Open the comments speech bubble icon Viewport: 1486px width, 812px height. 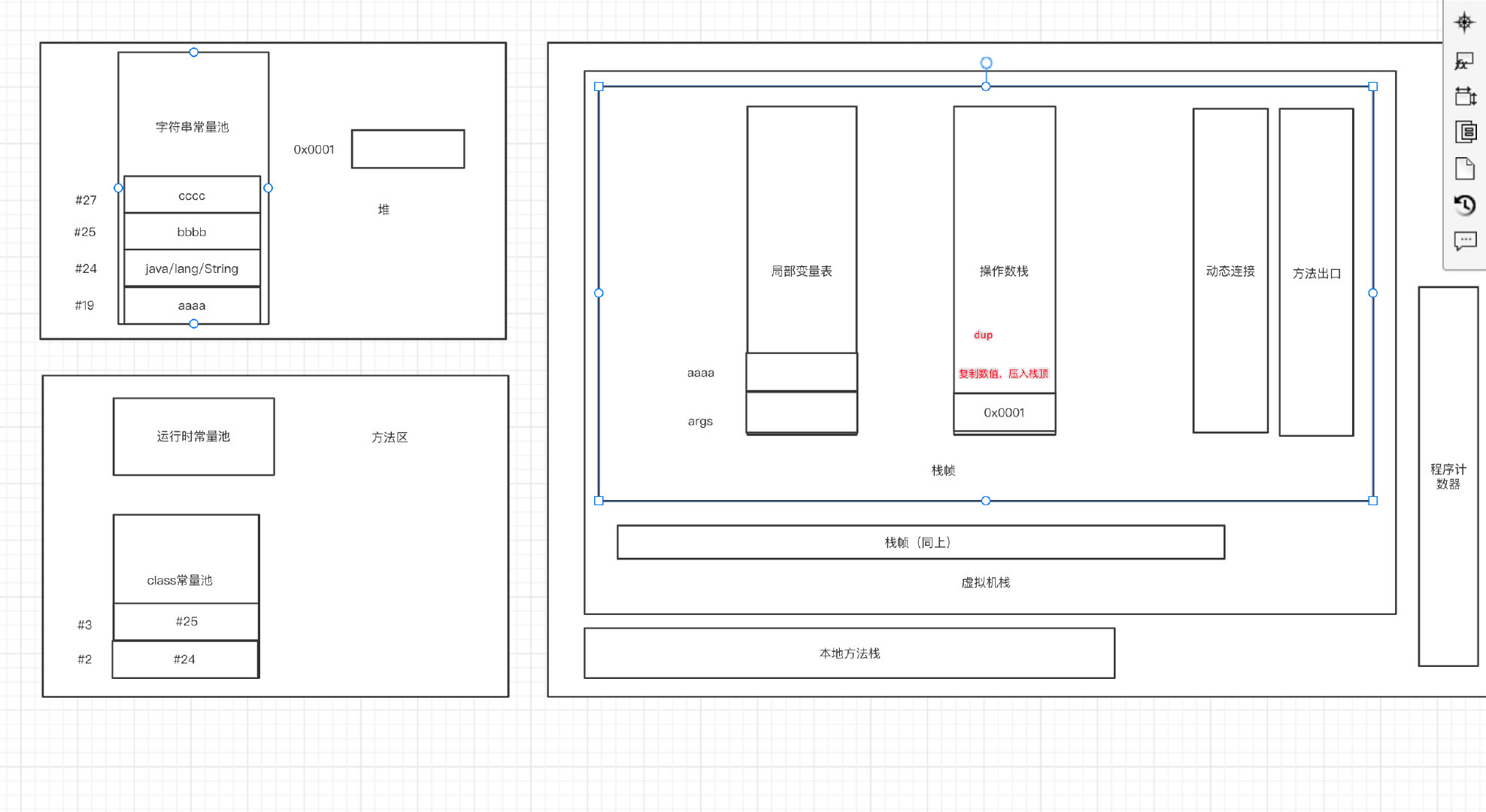(x=1465, y=241)
